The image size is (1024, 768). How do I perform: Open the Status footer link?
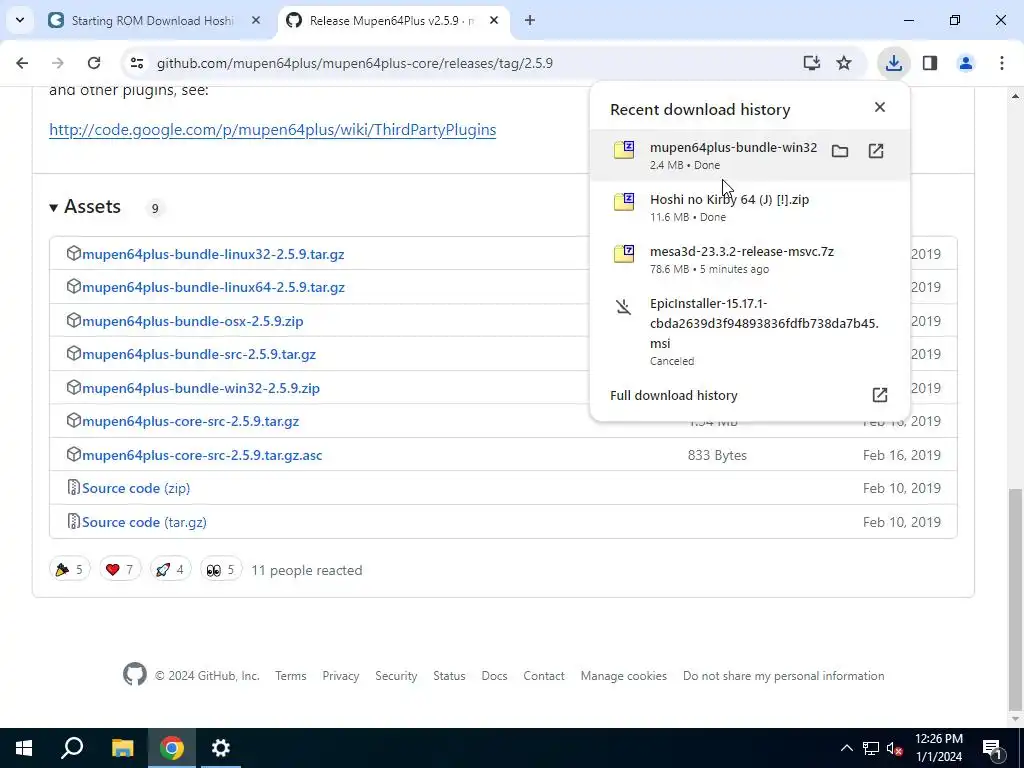[x=449, y=676]
